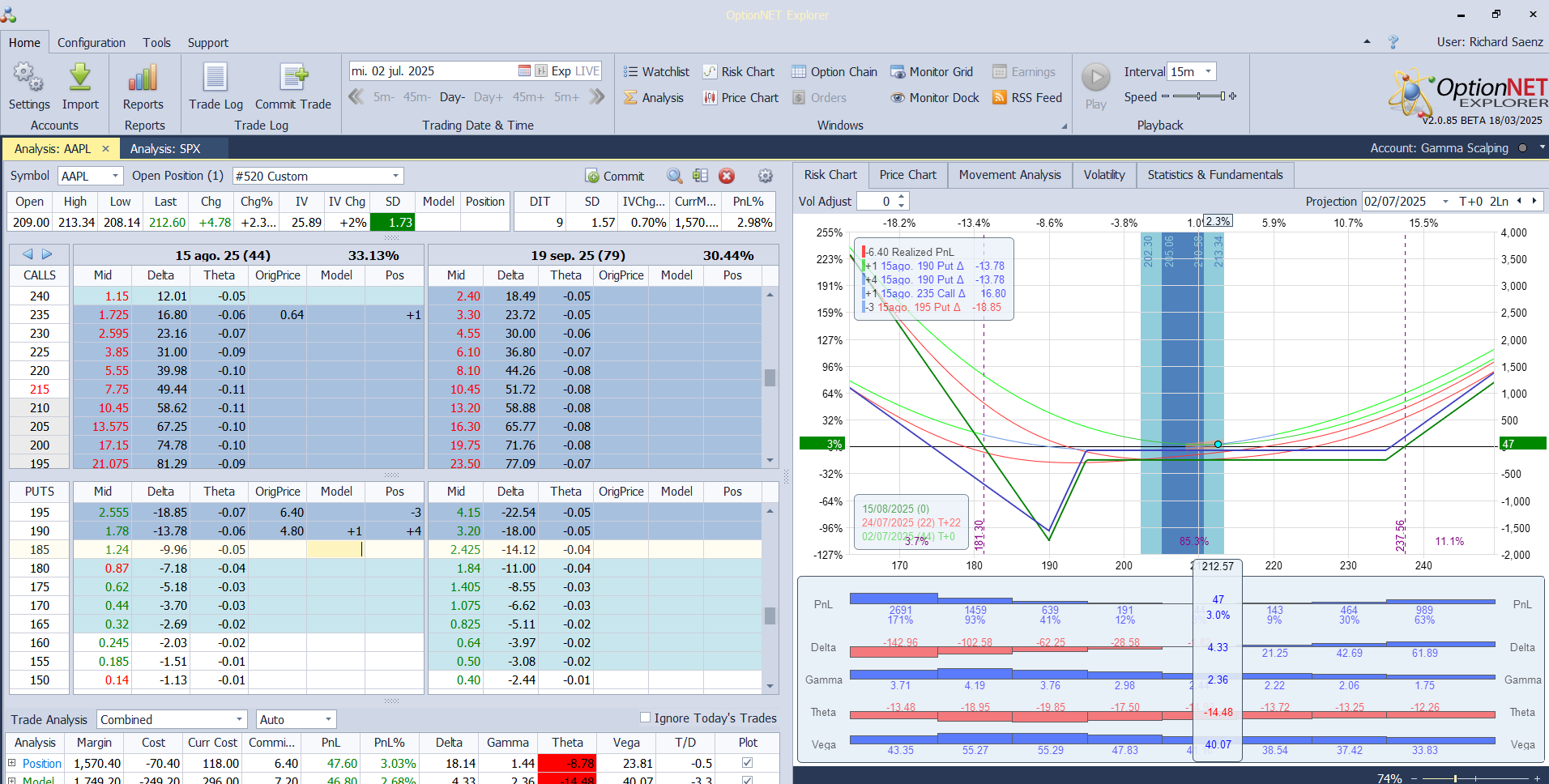Image resolution: width=1549 pixels, height=784 pixels.
Task: Expand the Model row in Trade Analysis
Action: coord(12,780)
